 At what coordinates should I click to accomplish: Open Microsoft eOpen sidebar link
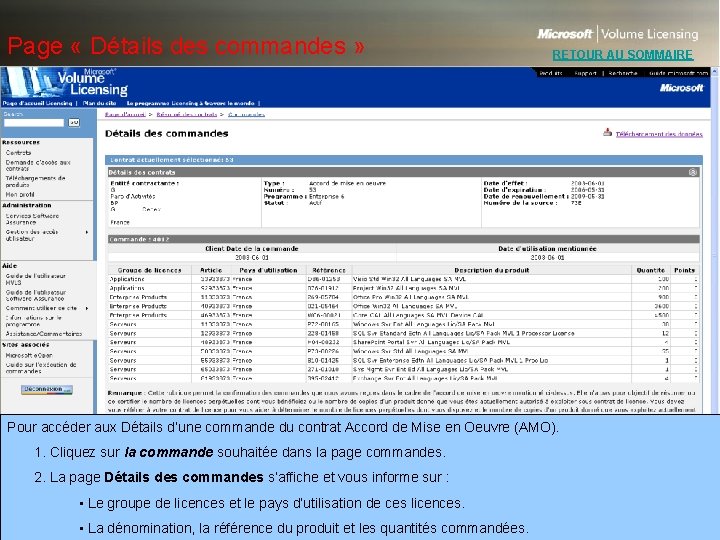point(29,355)
